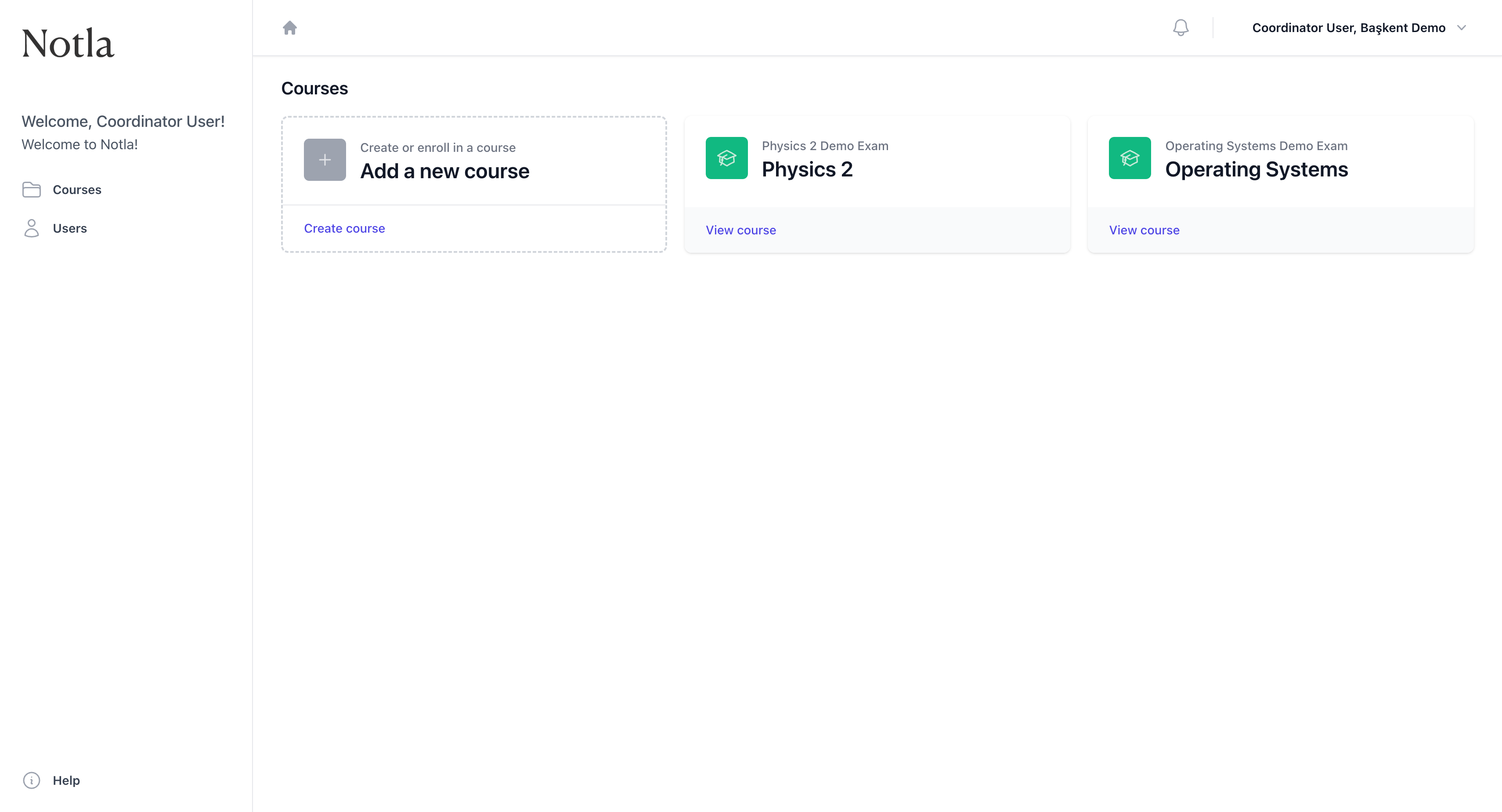Click 'Create or enroll in a course' text
Image resolution: width=1502 pixels, height=812 pixels.
pos(438,147)
